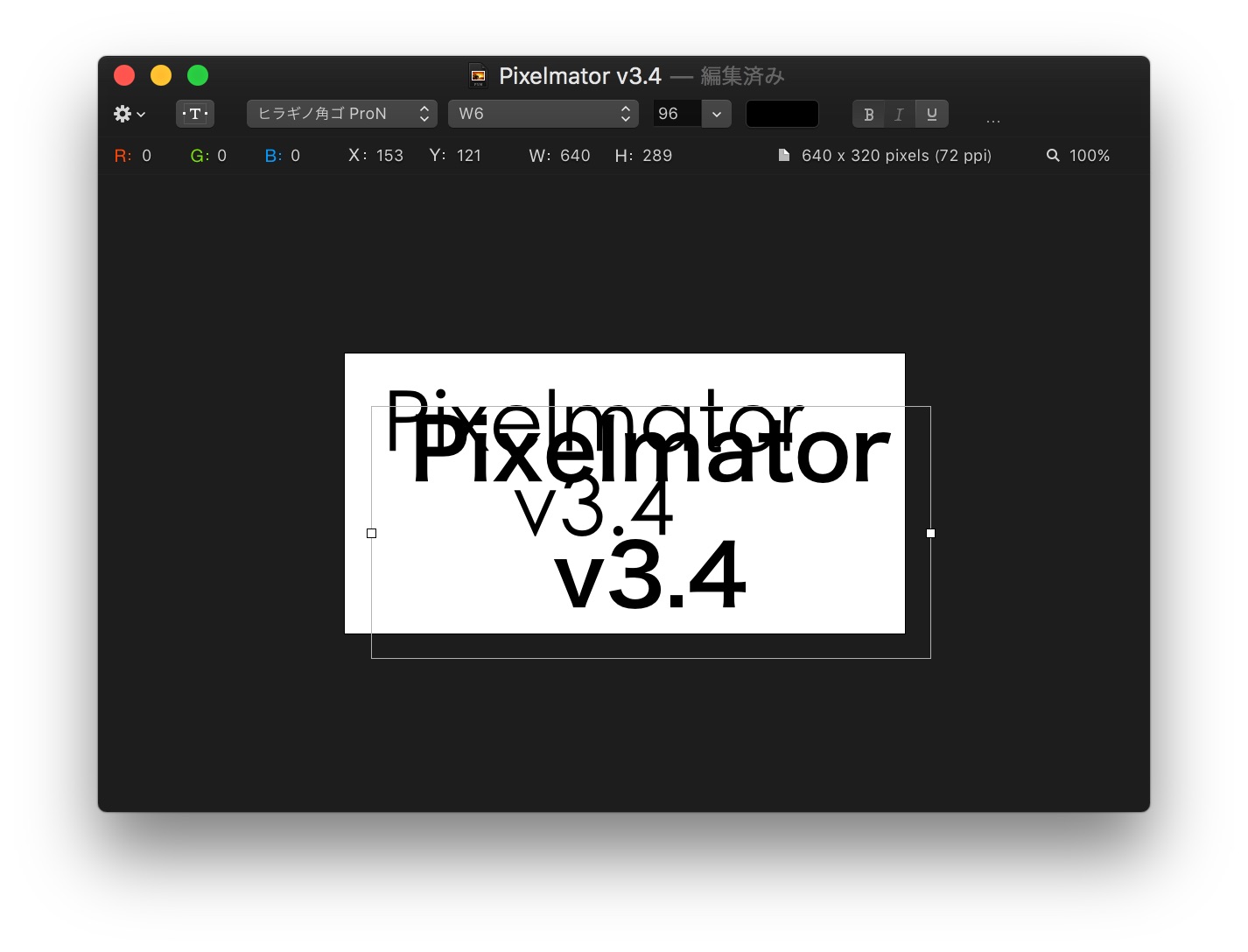The width and height of the screenshot is (1248, 952).
Task: Click the Y: 121 coordinate readout
Action: [455, 156]
